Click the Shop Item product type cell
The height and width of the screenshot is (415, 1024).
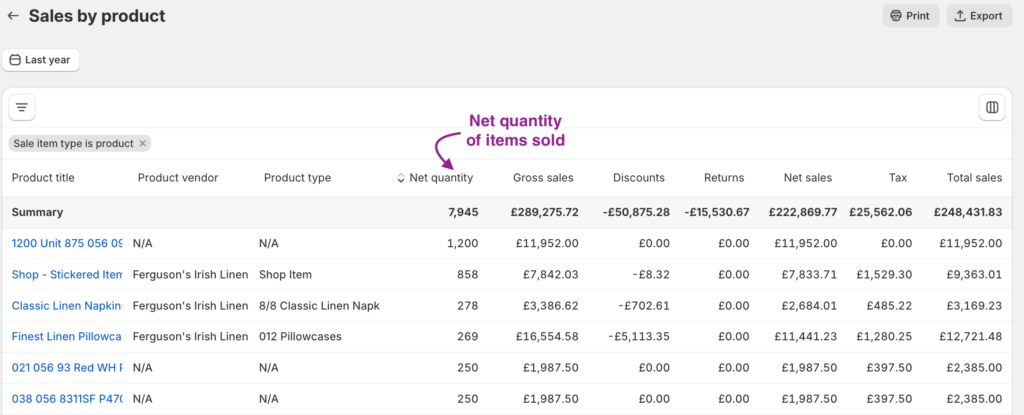(285, 274)
